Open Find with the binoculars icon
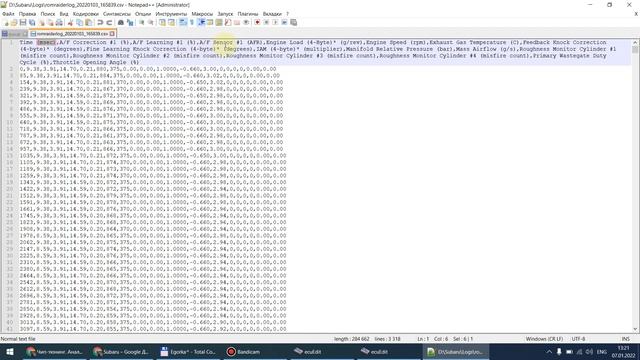640x360 pixels. click(120, 22)
